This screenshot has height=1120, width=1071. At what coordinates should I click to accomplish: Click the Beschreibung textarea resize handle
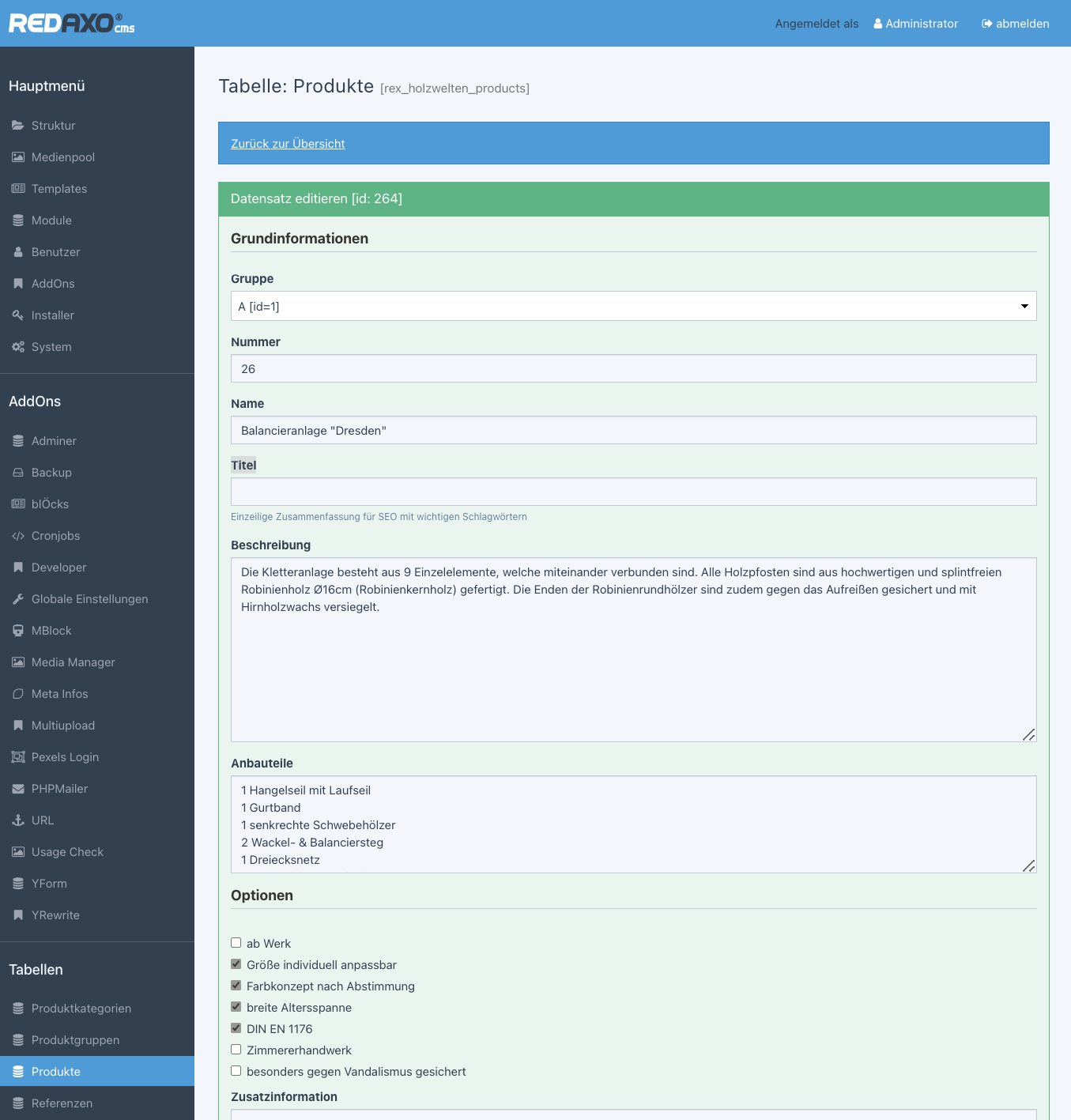tap(1028, 735)
